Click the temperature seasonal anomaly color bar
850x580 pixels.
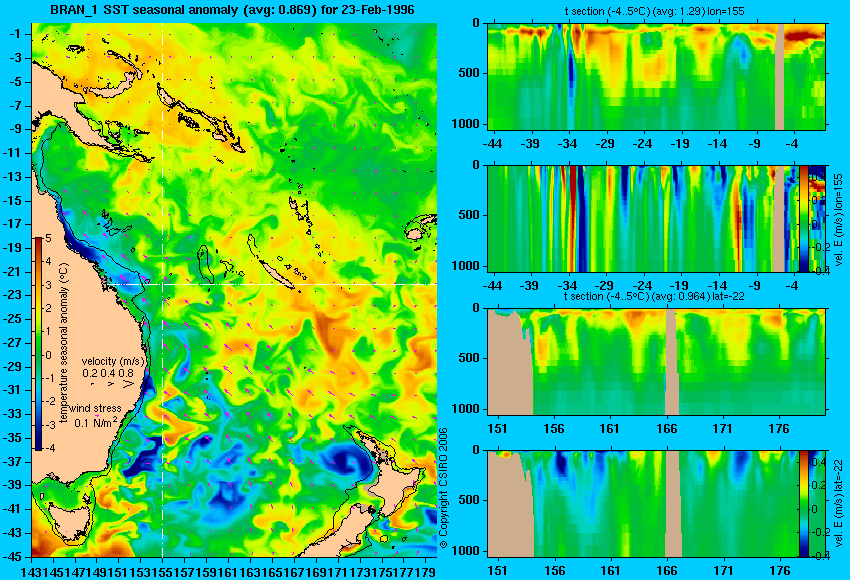[x=38, y=344]
